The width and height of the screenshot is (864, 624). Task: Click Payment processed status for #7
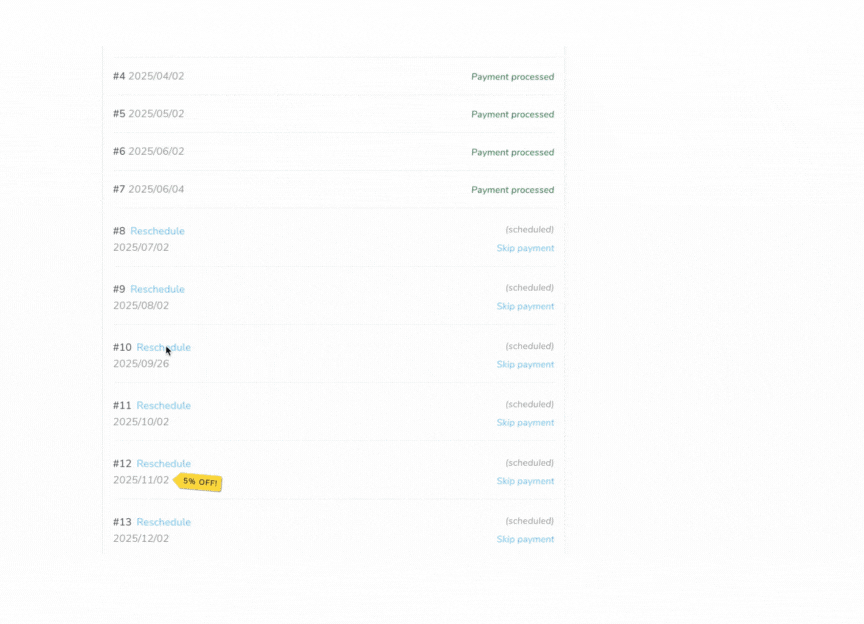point(512,190)
